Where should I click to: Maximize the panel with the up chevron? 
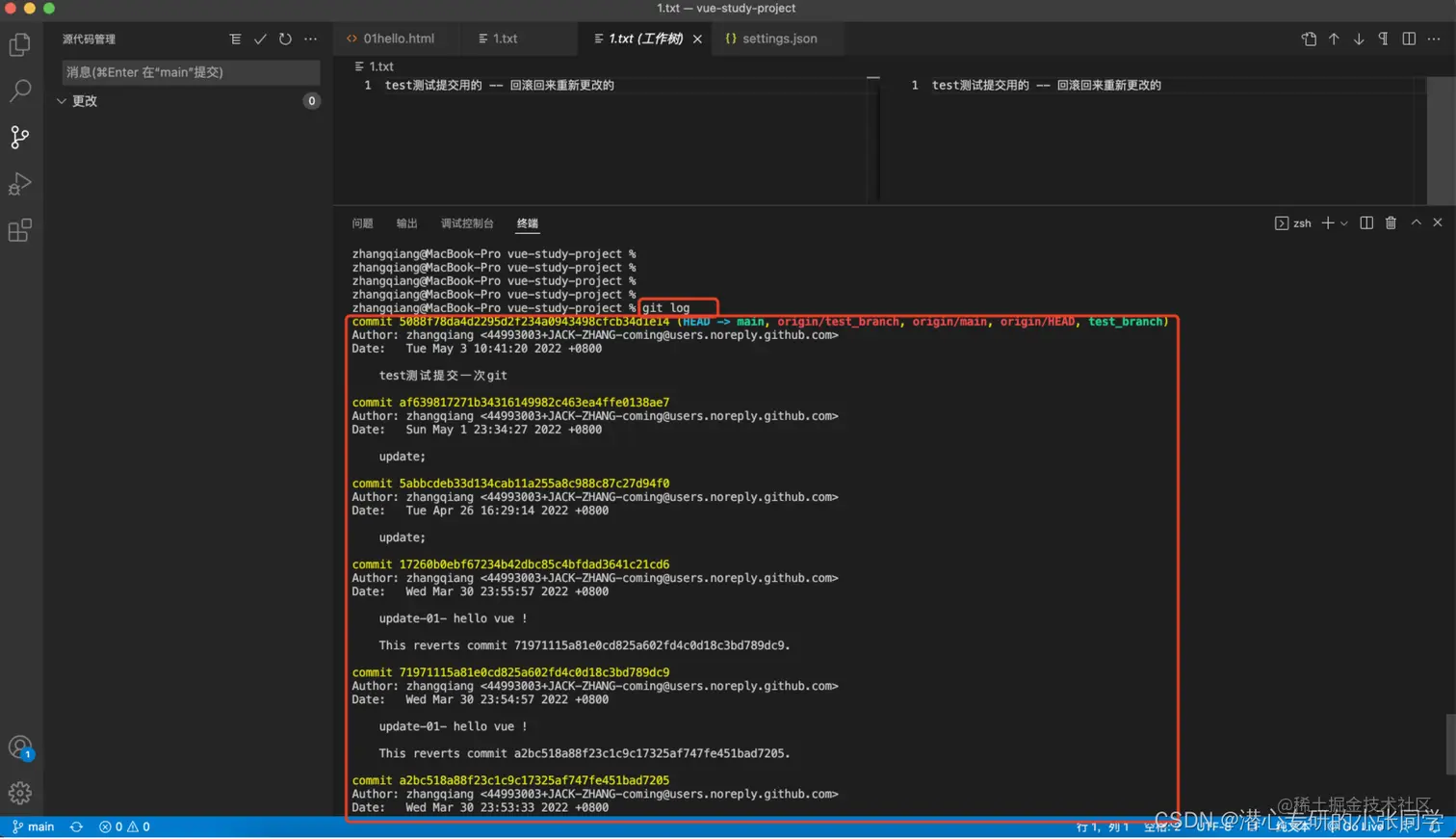click(x=1416, y=223)
